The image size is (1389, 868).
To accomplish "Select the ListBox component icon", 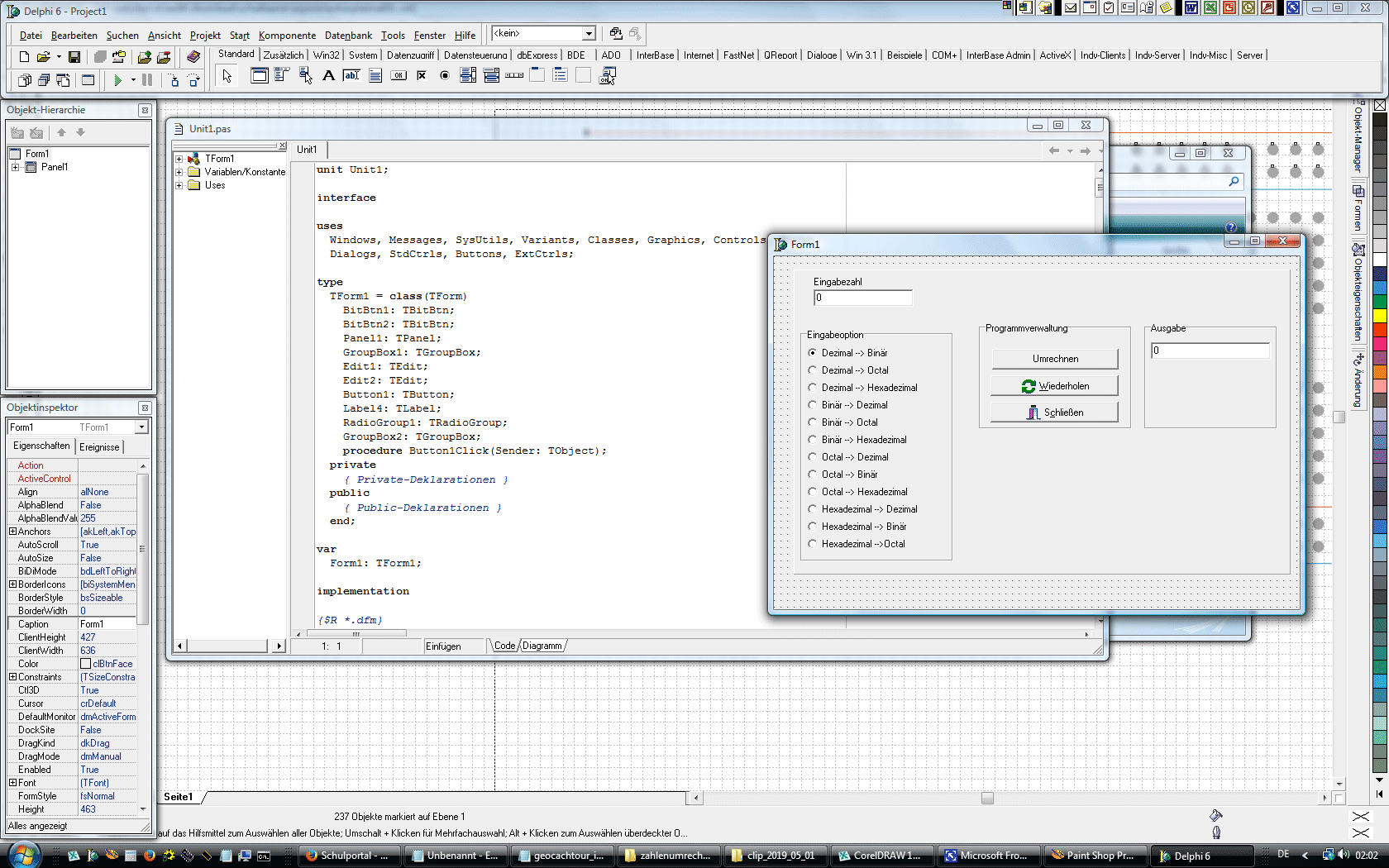I will [468, 75].
